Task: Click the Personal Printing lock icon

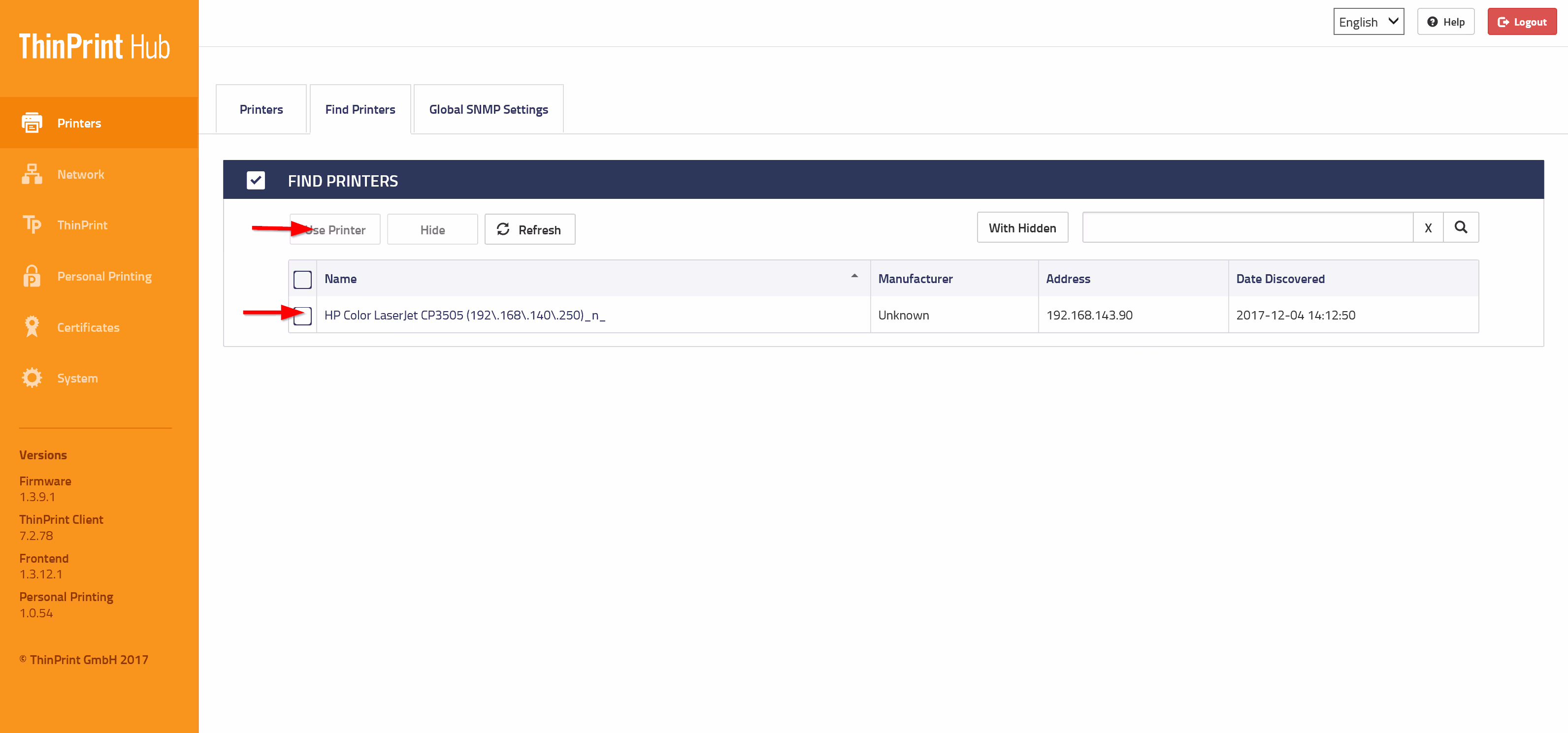Action: click(32, 276)
